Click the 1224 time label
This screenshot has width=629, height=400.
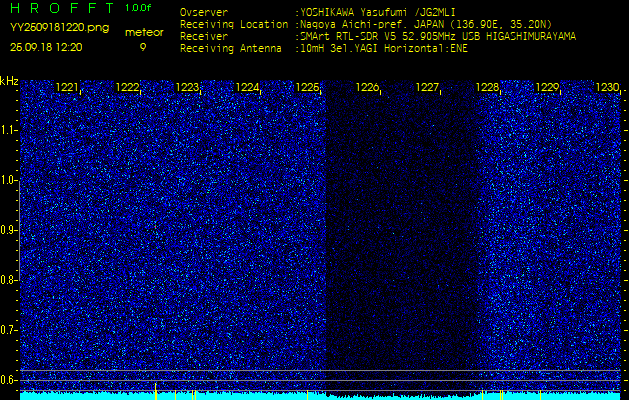[248, 87]
